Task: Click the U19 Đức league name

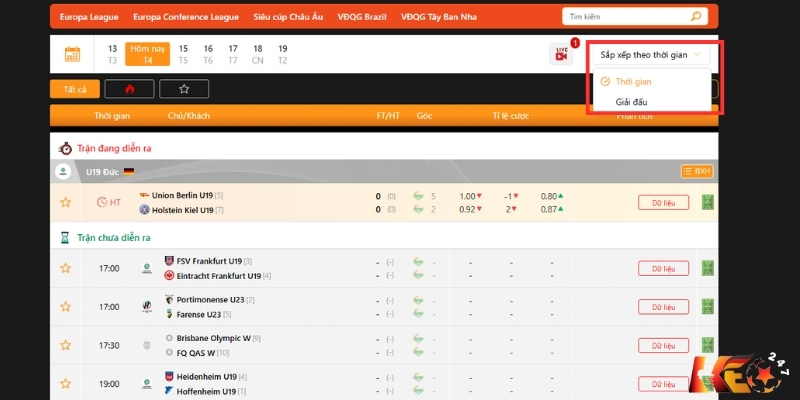Action: pos(102,172)
